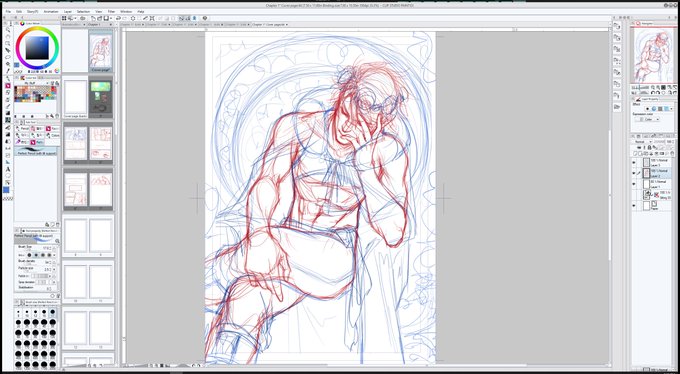This screenshot has height=374, width=680.
Task: Click the New document icon in the command bar
Action: [93, 18]
